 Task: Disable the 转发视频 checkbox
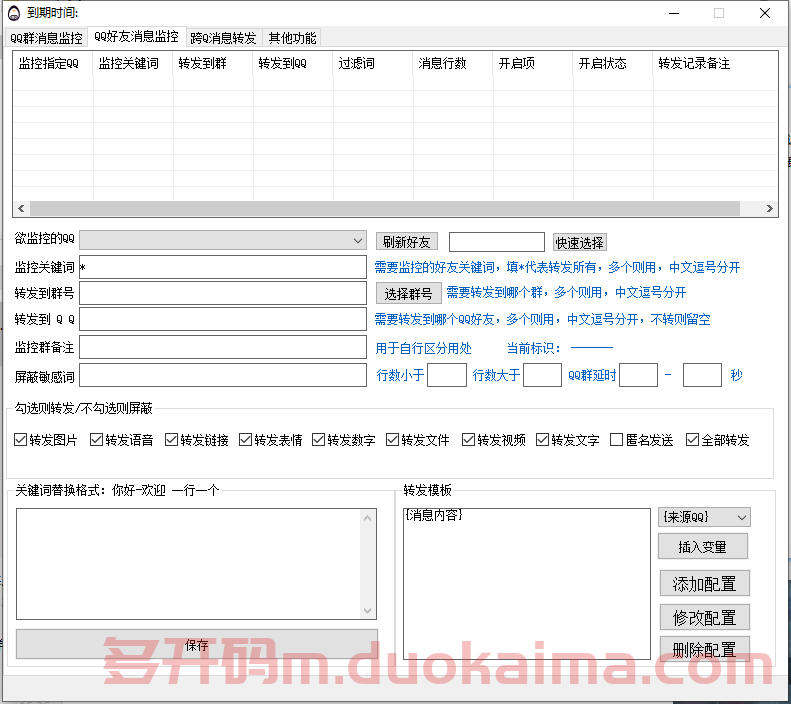(468, 440)
